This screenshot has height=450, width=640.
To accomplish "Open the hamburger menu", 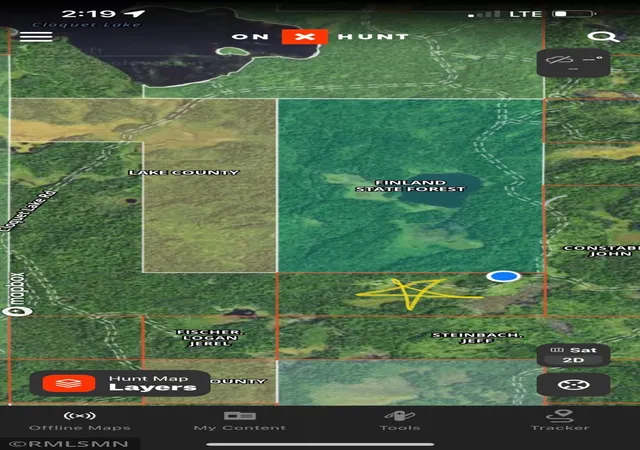I will pyautogui.click(x=36, y=36).
